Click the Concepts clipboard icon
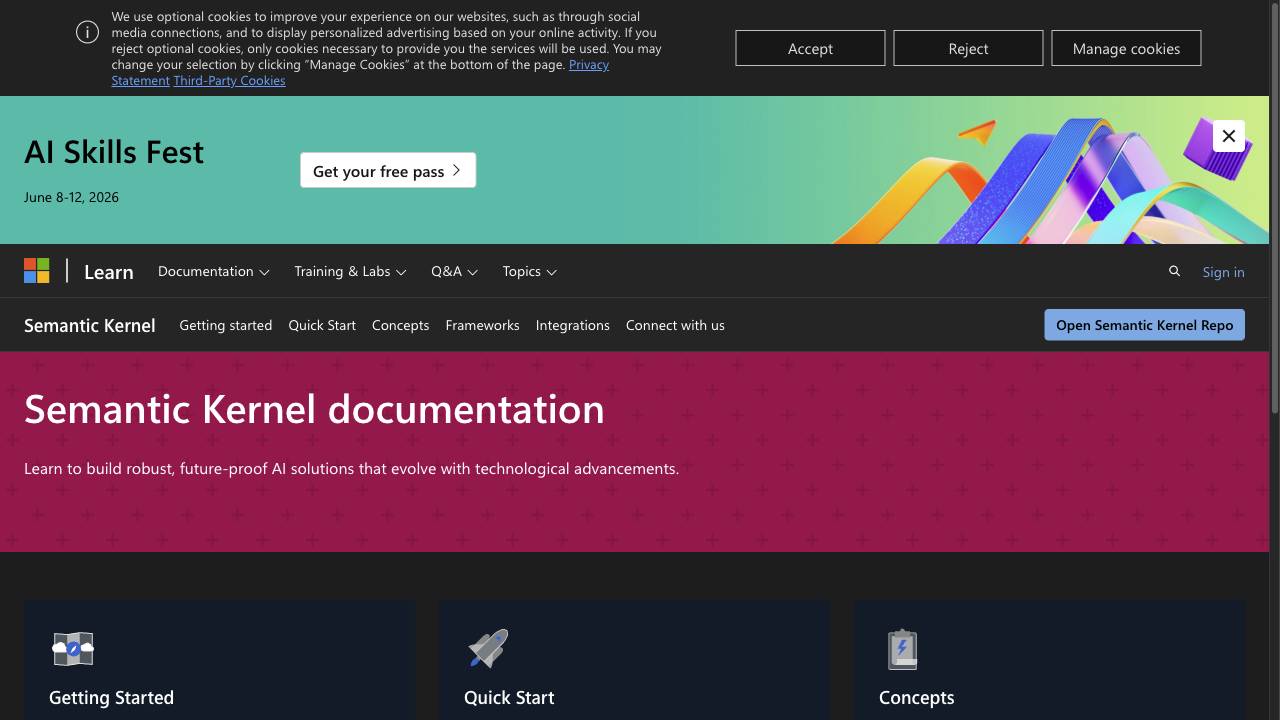Image resolution: width=1280 pixels, height=720 pixels. coord(902,649)
